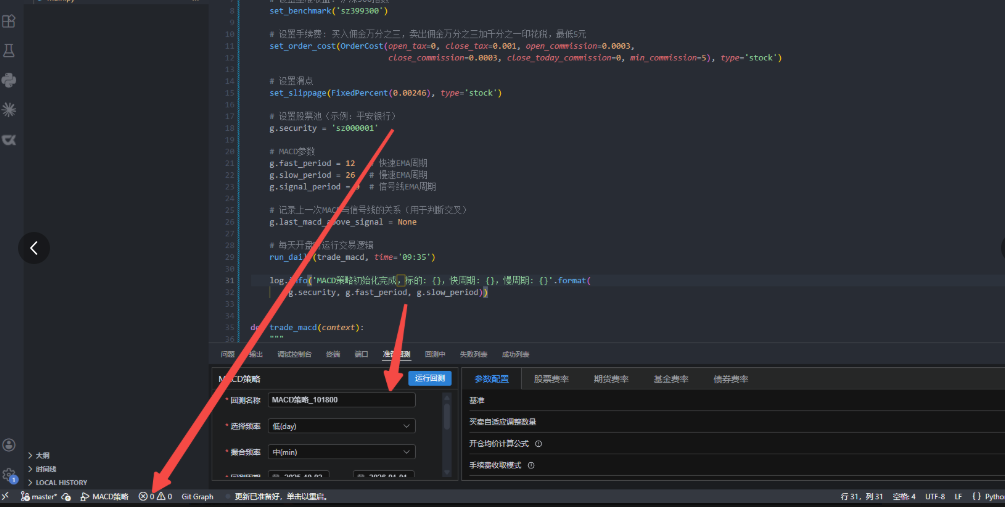Click the master git branch indicator
Image resolution: width=1005 pixels, height=507 pixels.
pos(39,497)
